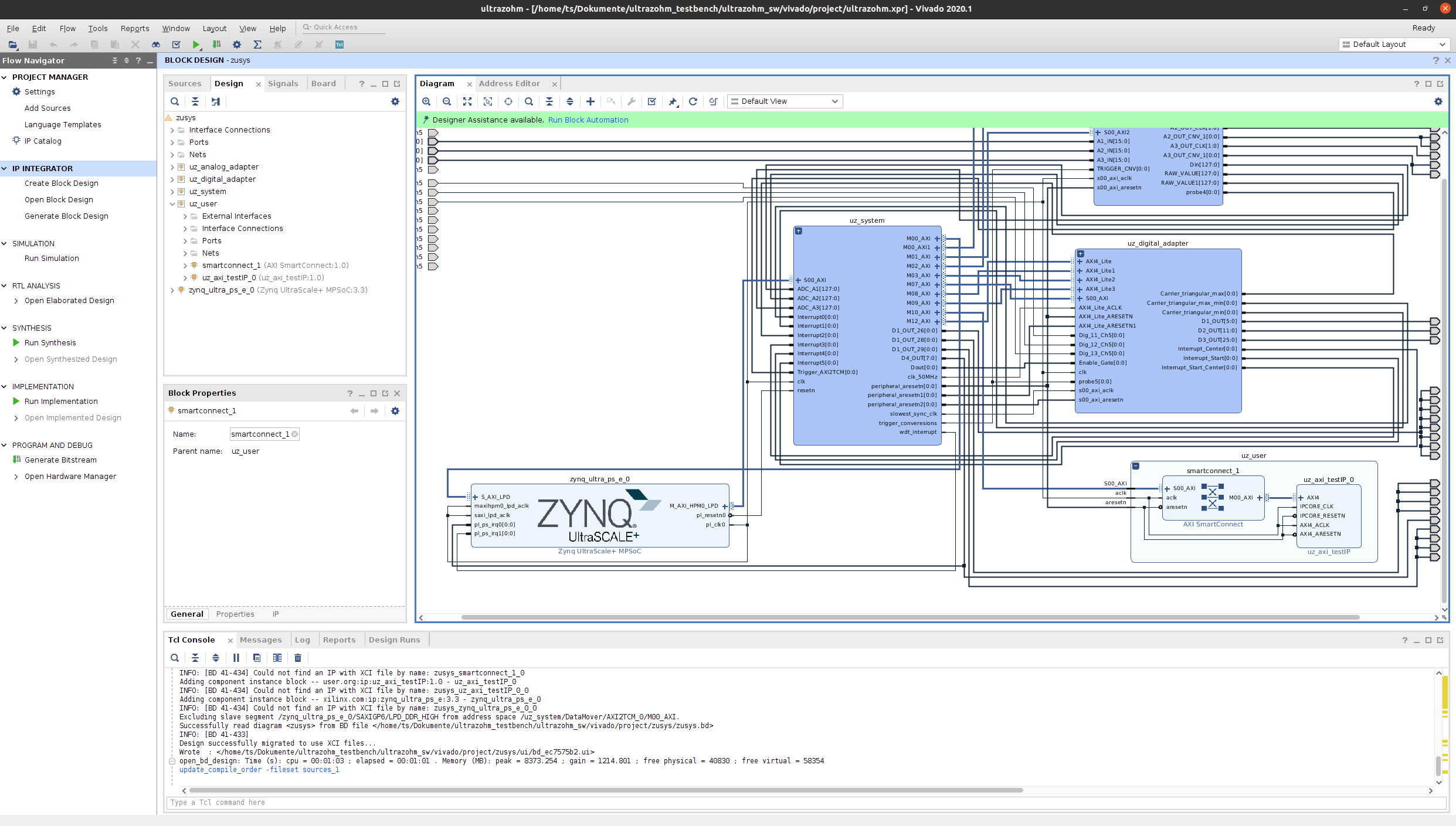Expand the uz_system block plus box
1456x826 pixels.
pos(798,231)
